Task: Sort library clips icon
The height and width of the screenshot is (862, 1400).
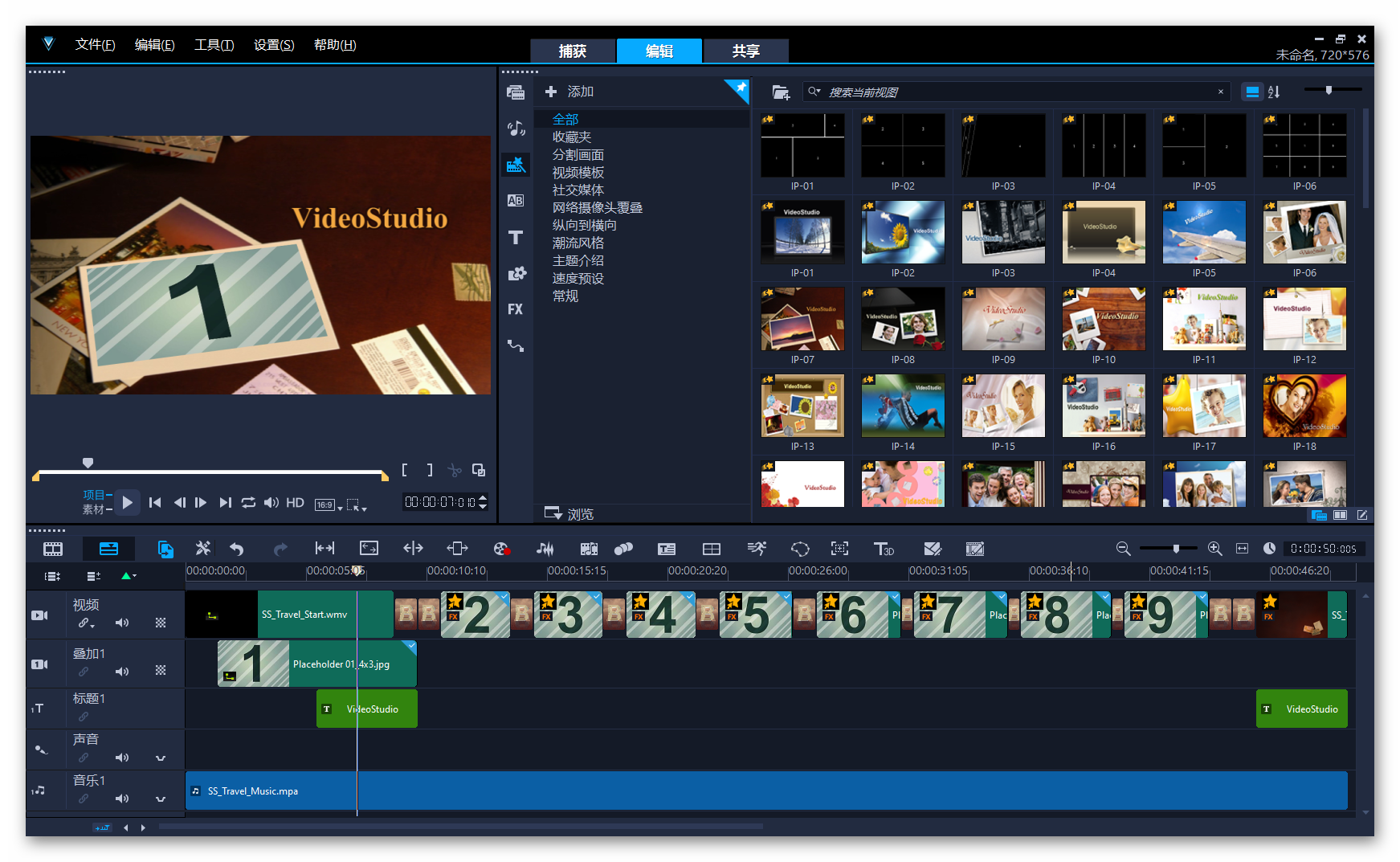Action: click(1274, 92)
